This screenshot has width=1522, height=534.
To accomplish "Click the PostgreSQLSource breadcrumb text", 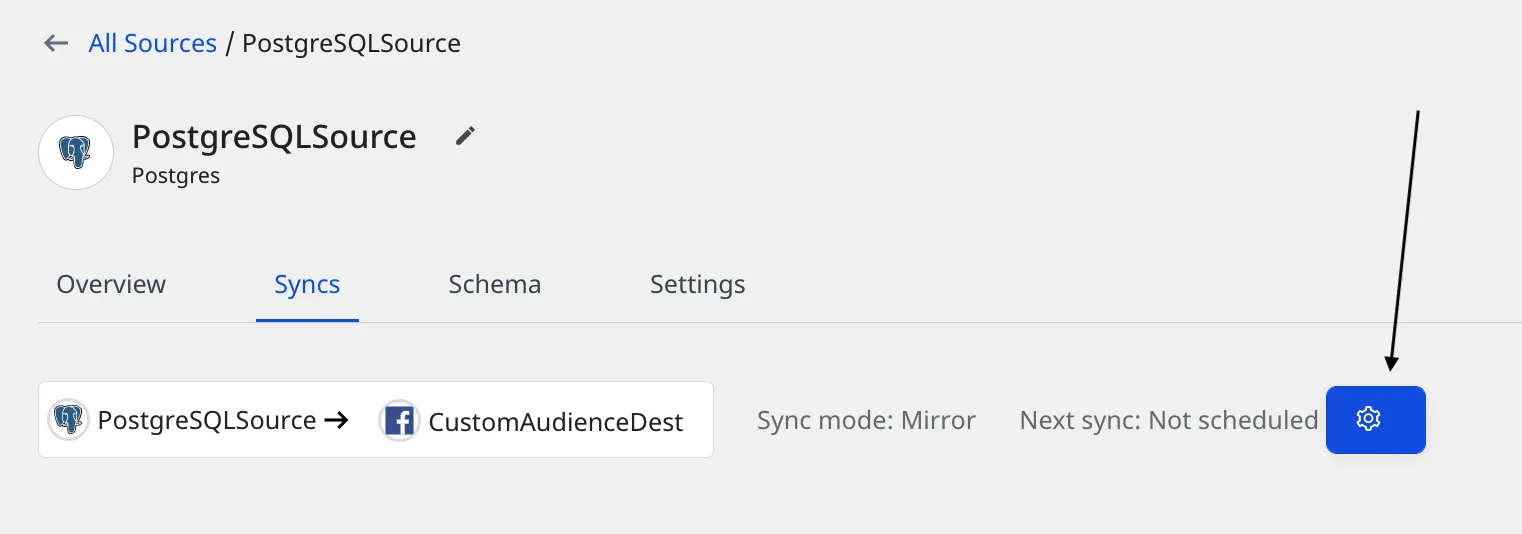I will coord(351,44).
